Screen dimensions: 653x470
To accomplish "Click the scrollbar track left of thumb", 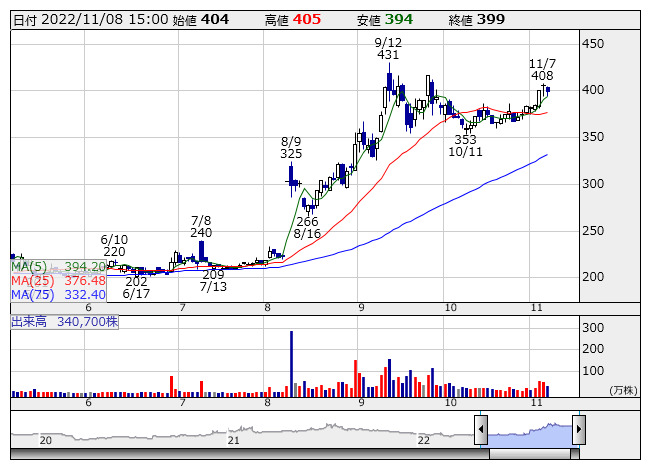I will [250, 454].
